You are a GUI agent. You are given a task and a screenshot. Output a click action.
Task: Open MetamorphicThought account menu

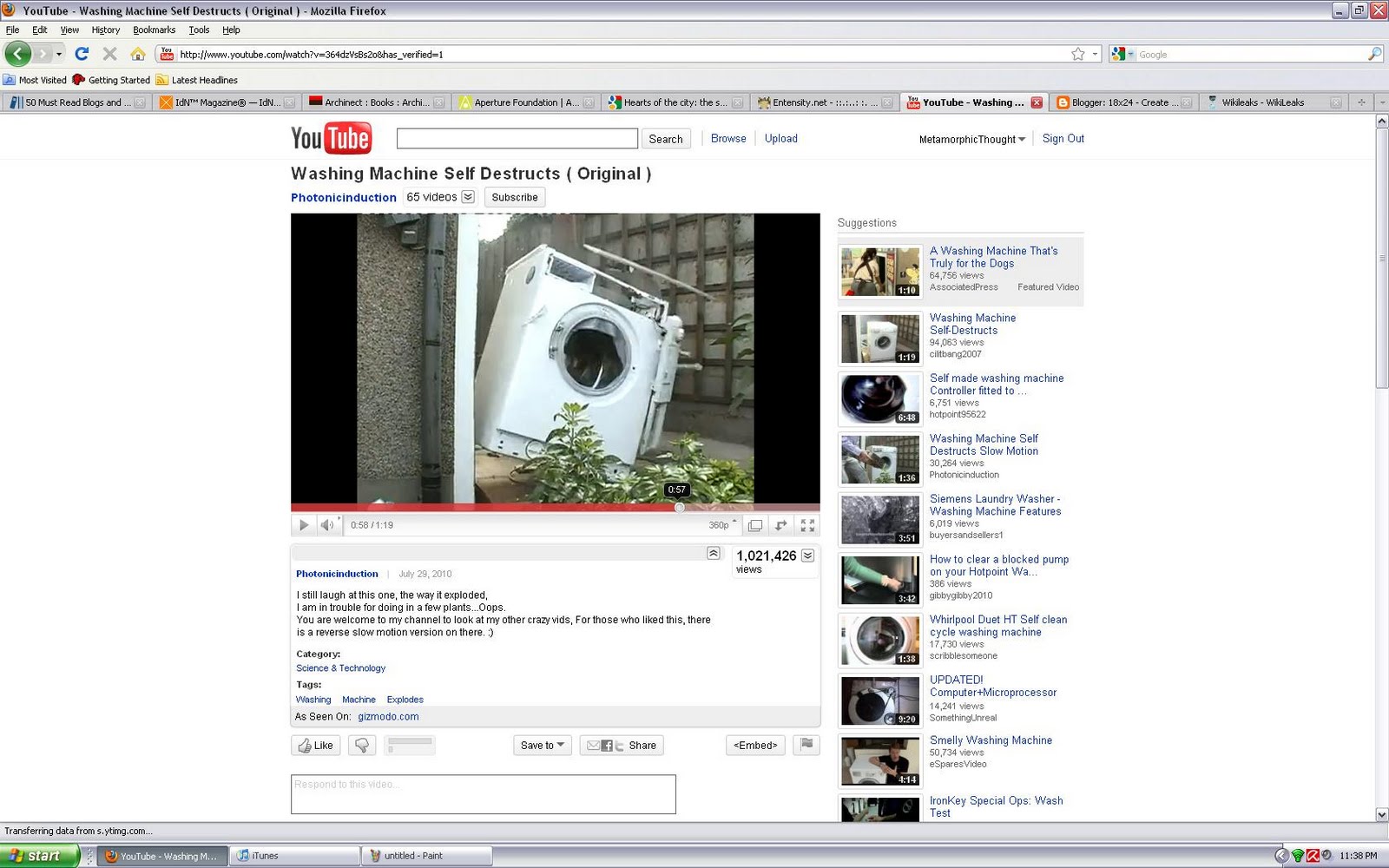tap(972, 139)
